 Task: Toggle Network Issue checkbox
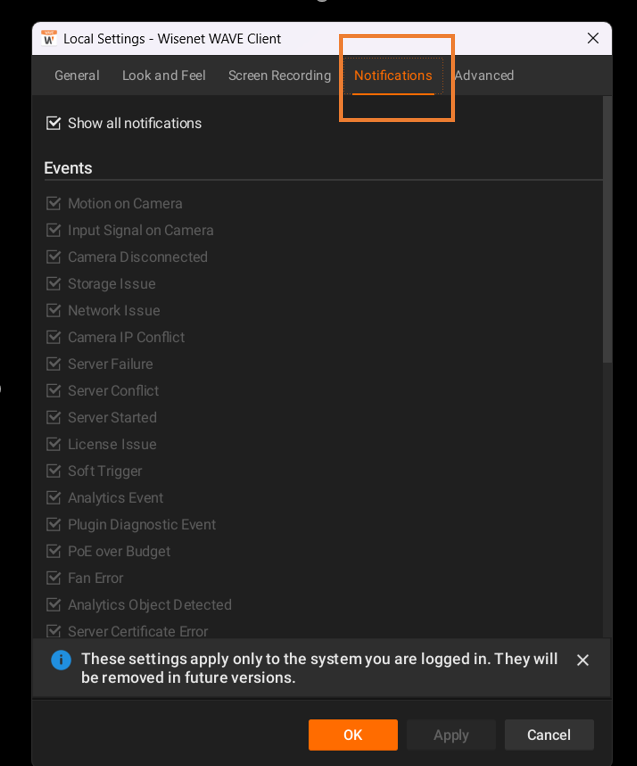tap(54, 310)
